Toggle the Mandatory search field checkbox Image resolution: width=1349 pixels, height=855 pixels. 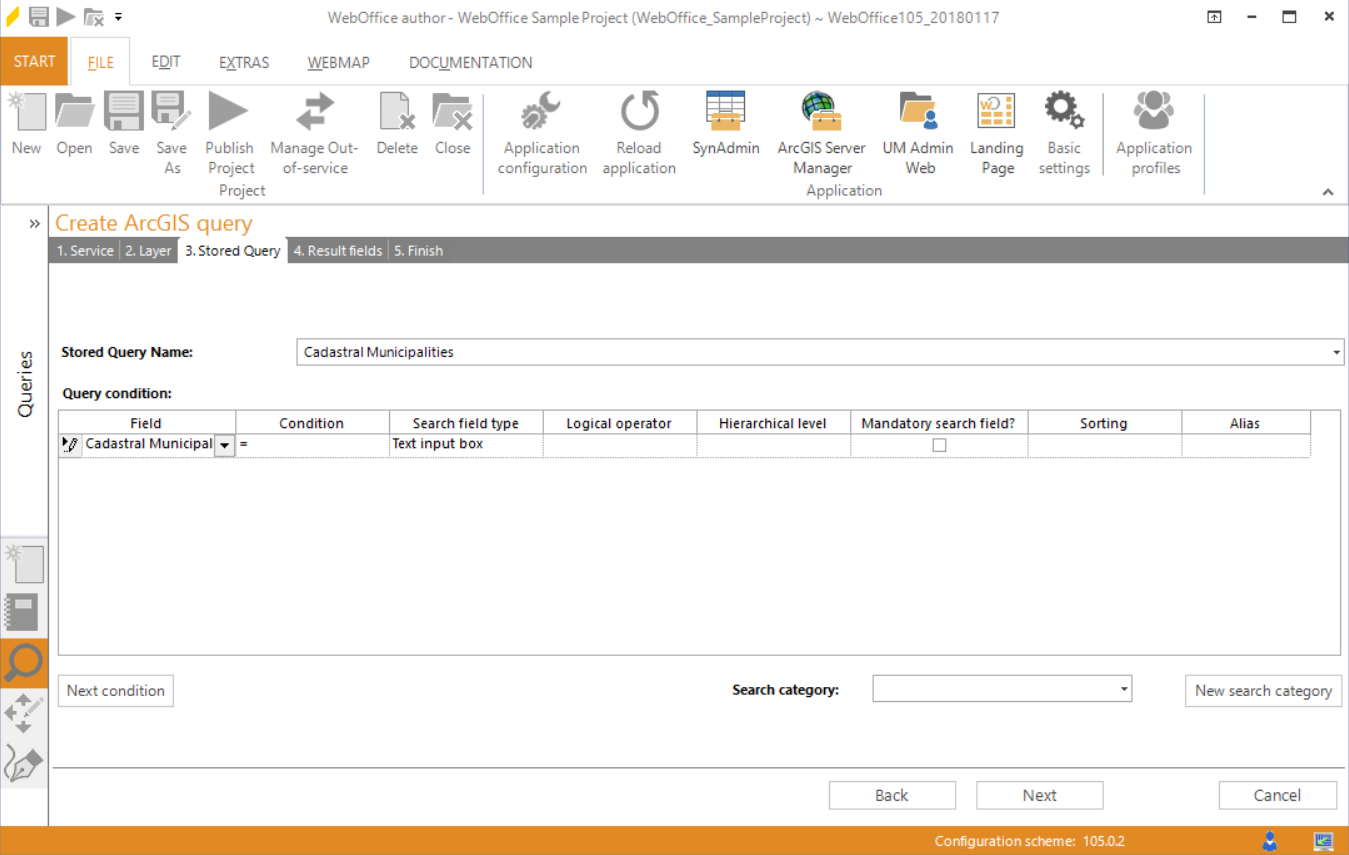point(938,444)
